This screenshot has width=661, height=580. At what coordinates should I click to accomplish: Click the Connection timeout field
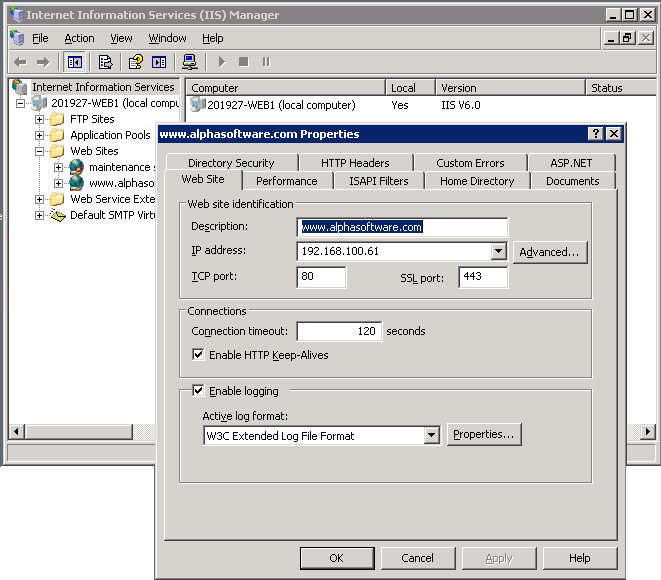pyautogui.click(x=339, y=331)
